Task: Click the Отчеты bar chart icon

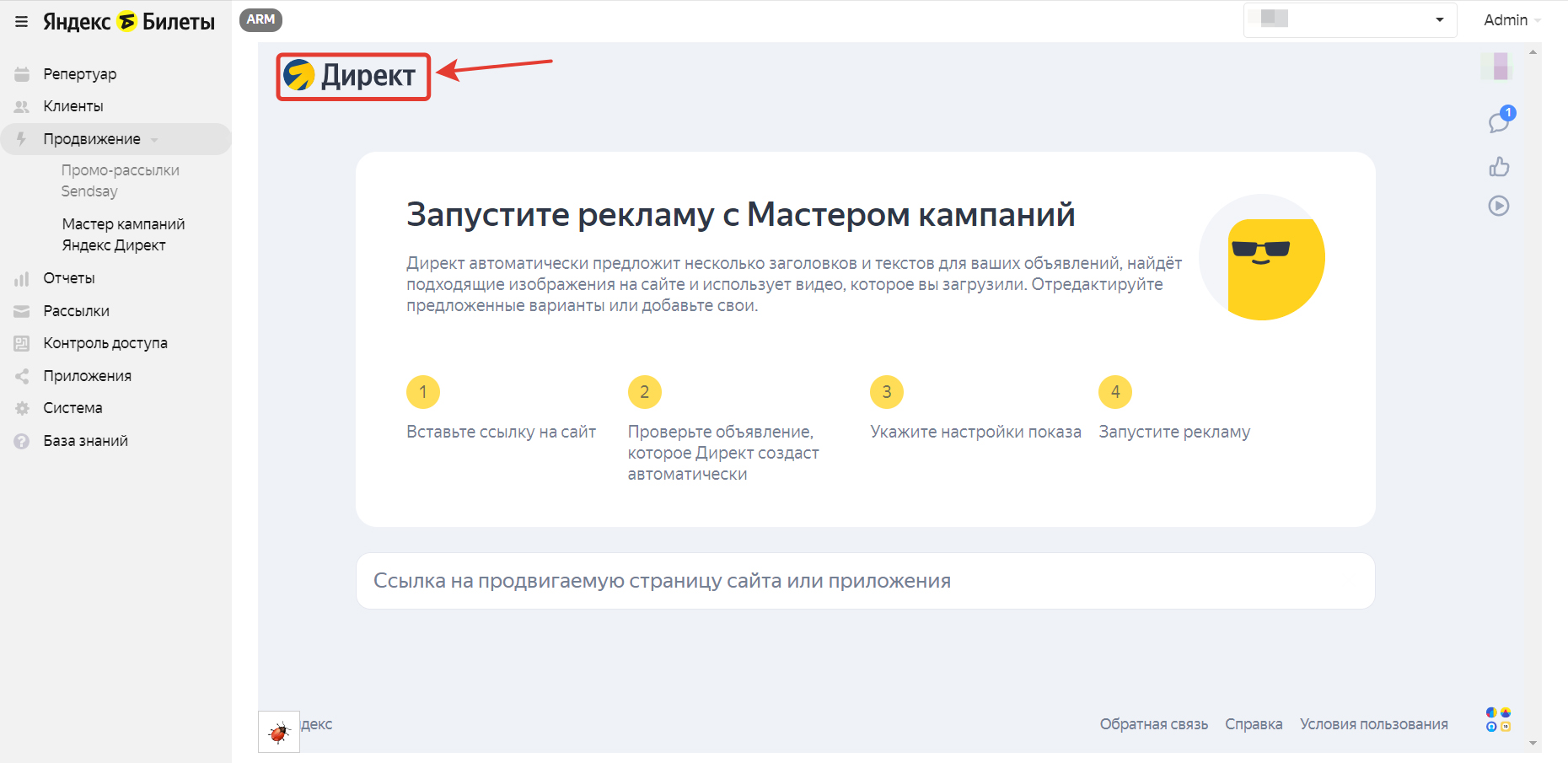Action: 22,278
